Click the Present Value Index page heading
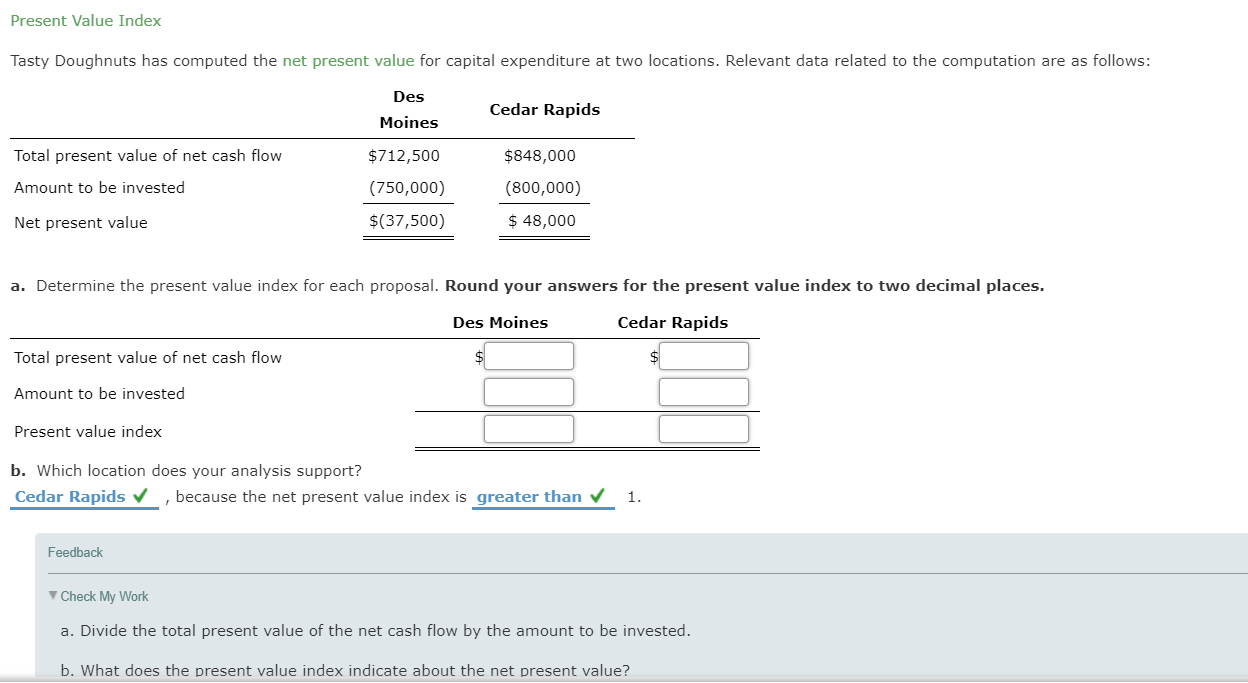The width and height of the screenshot is (1248, 683). pos(85,20)
